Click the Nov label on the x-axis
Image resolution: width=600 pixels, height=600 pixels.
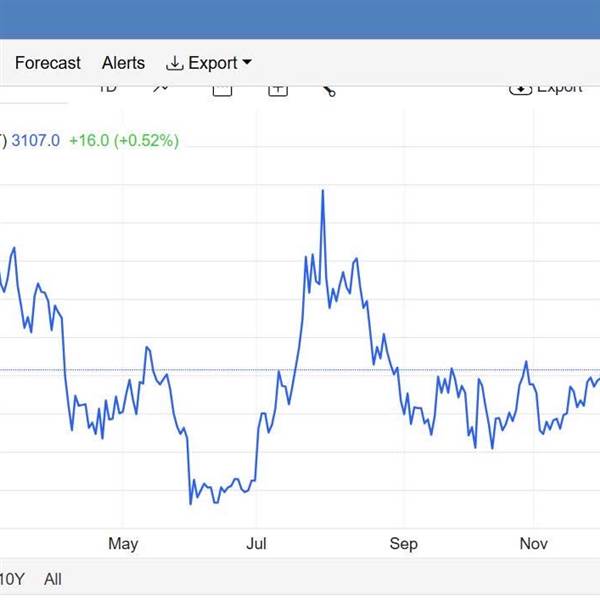click(534, 544)
